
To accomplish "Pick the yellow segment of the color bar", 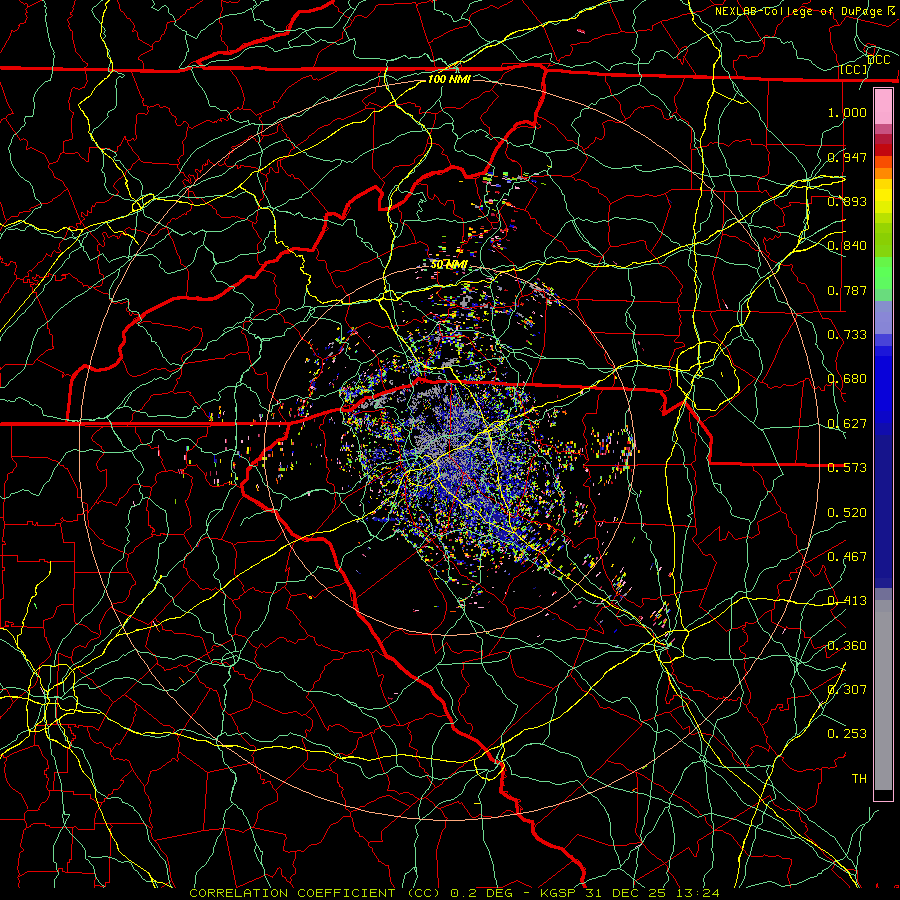I will tap(883, 196).
